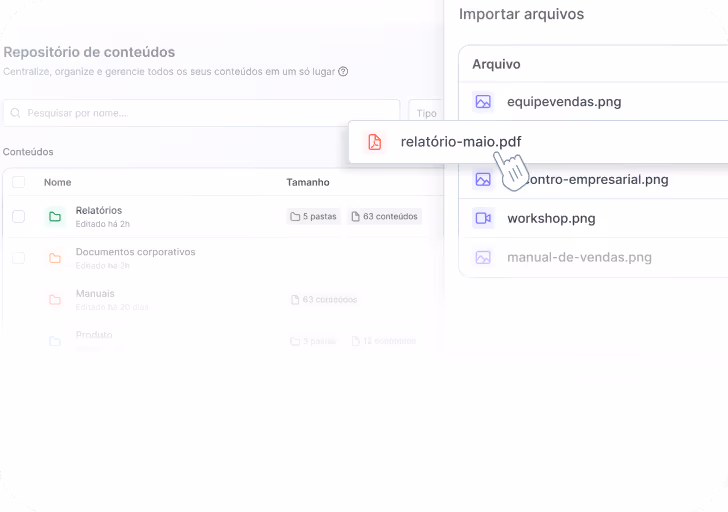Click the Conteúdos section label

(x=28, y=152)
